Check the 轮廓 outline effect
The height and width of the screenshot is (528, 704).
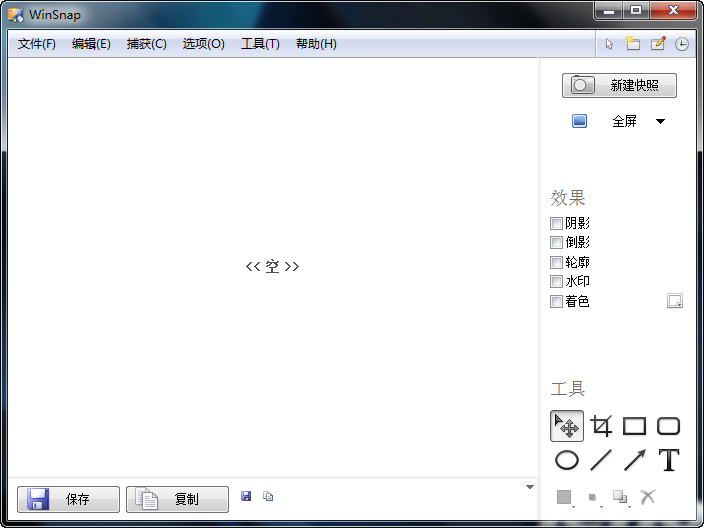557,262
